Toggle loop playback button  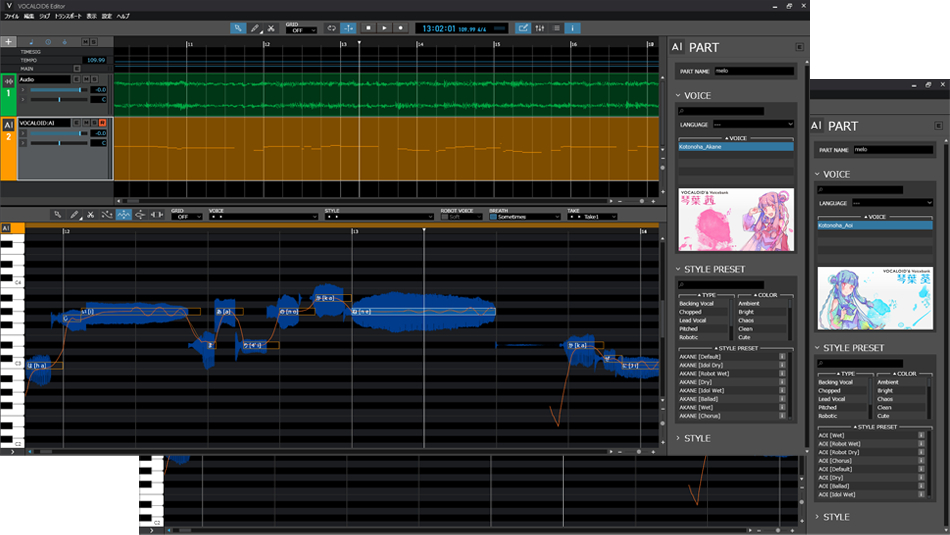click(331, 28)
